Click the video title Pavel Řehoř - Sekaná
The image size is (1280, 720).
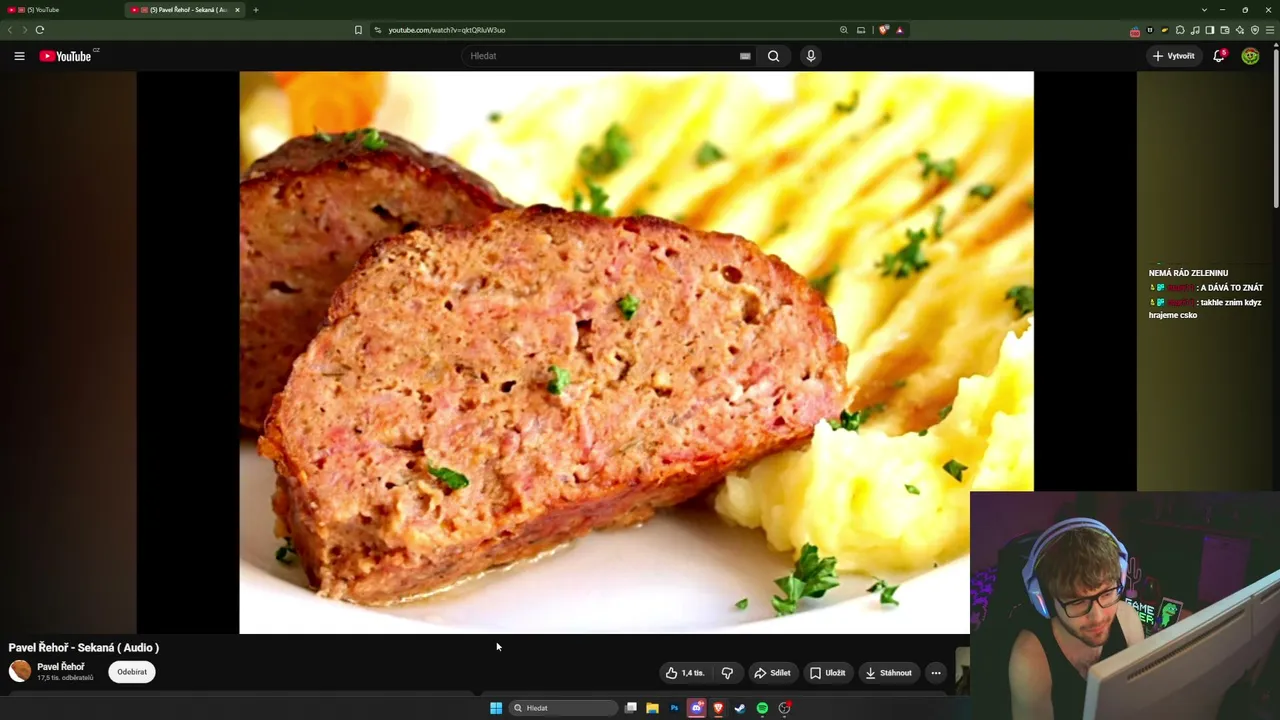[84, 648]
